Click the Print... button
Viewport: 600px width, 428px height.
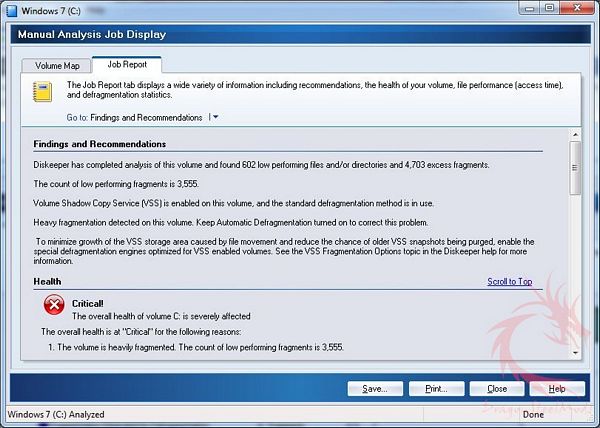click(436, 389)
